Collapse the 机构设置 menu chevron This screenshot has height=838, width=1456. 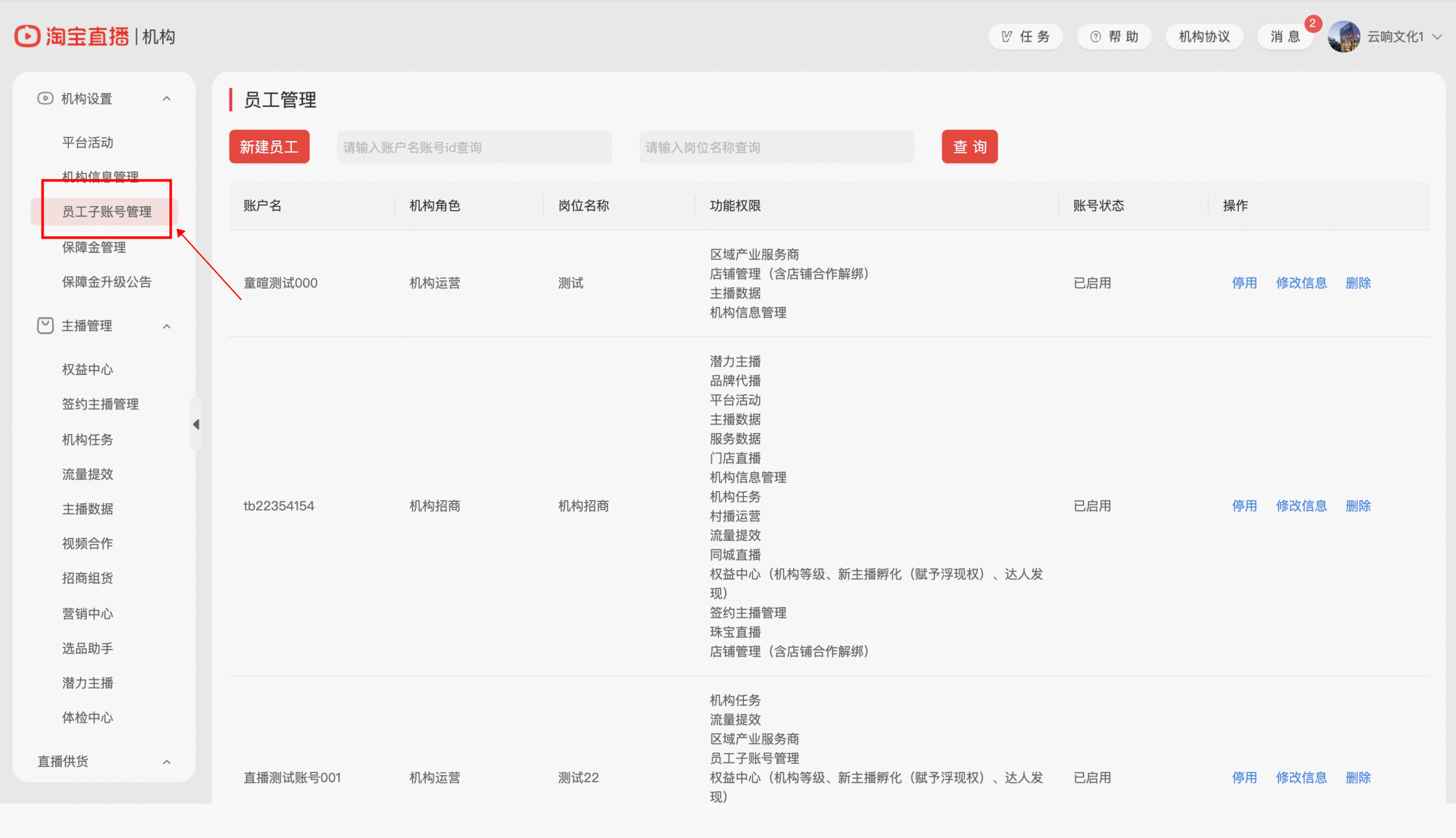click(166, 99)
